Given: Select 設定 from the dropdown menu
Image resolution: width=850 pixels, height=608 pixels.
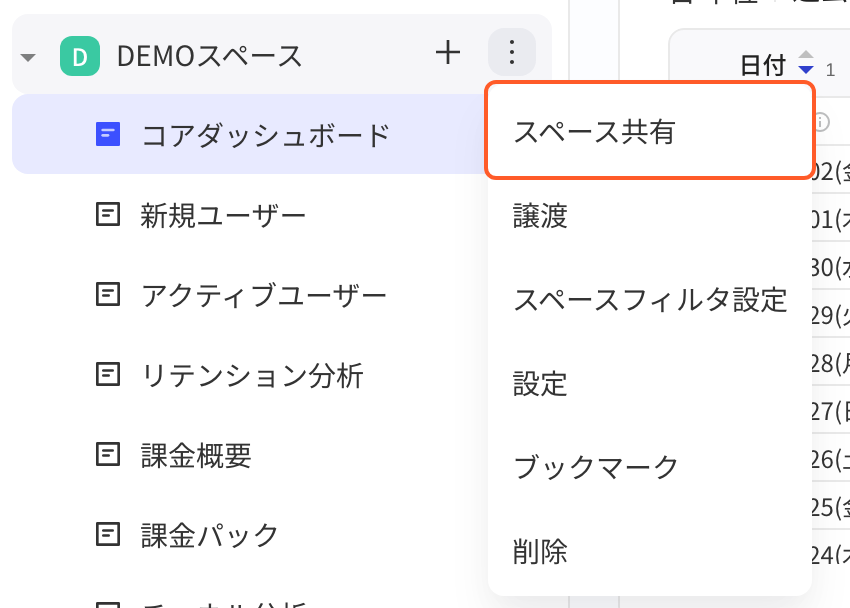Looking at the screenshot, I should [649, 384].
